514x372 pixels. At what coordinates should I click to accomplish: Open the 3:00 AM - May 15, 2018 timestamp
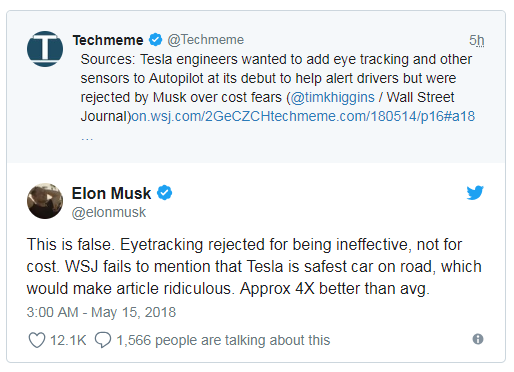tap(101, 312)
